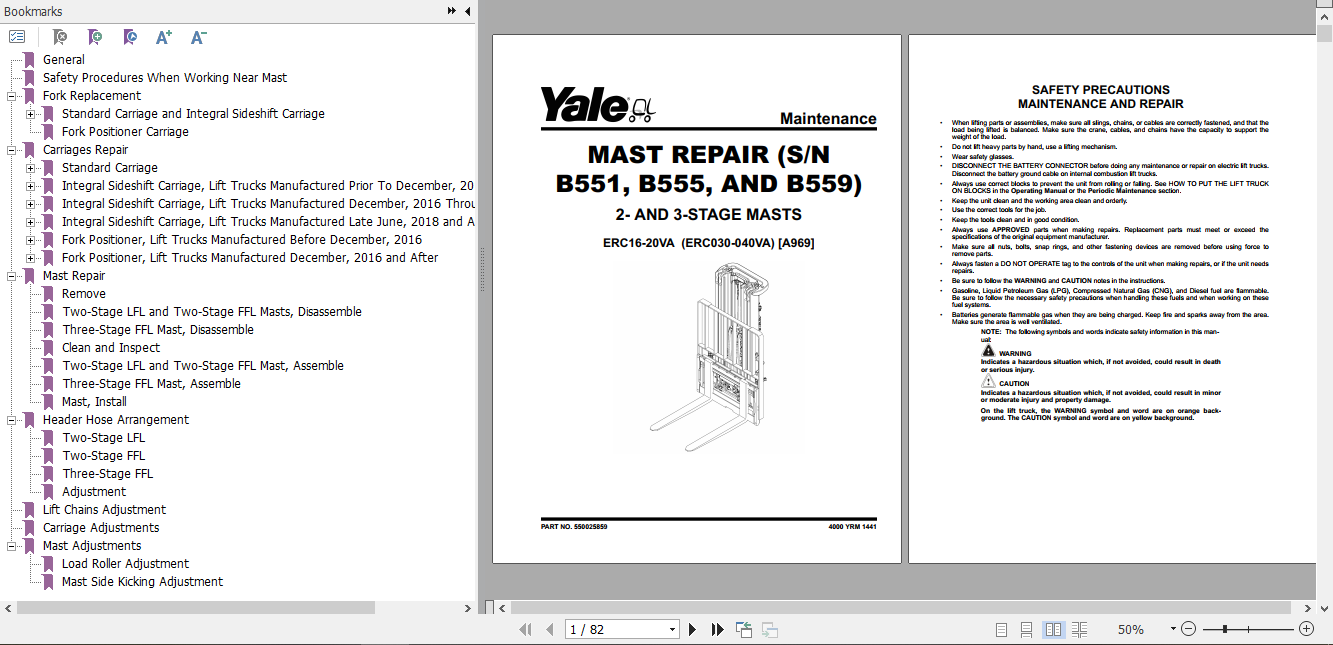Open the bookmarks options menu icon

pyautogui.click(x=17, y=37)
